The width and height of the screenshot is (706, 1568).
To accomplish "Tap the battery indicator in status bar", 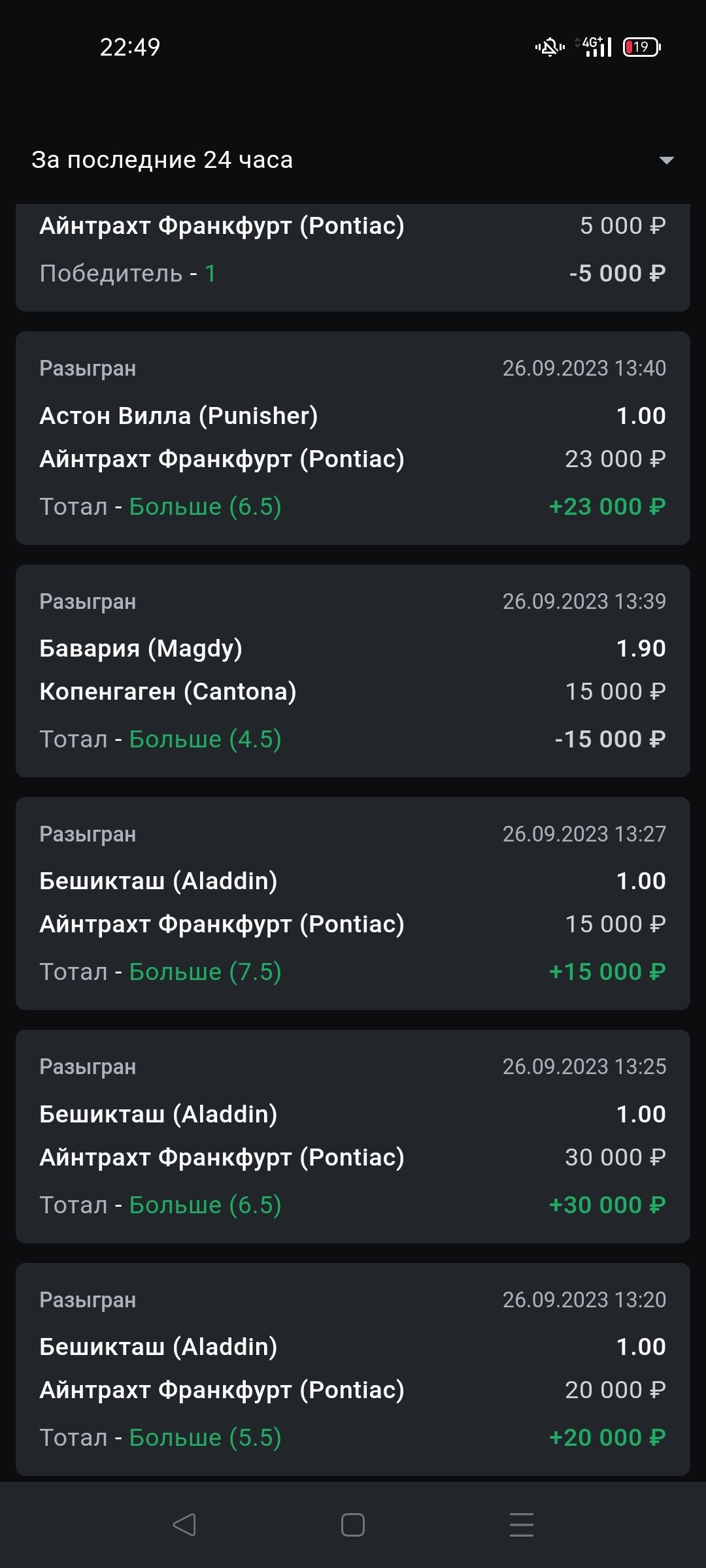I will point(641,47).
